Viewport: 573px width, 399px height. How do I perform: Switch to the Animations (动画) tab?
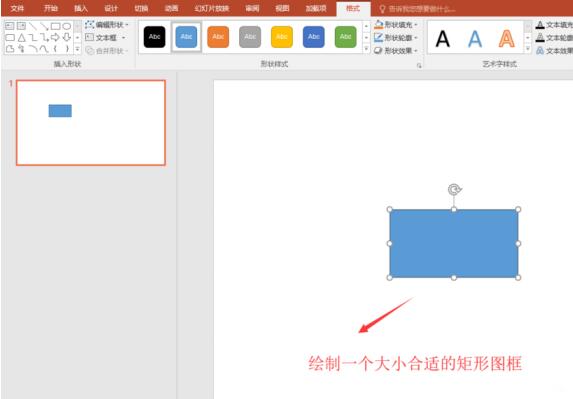point(171,8)
